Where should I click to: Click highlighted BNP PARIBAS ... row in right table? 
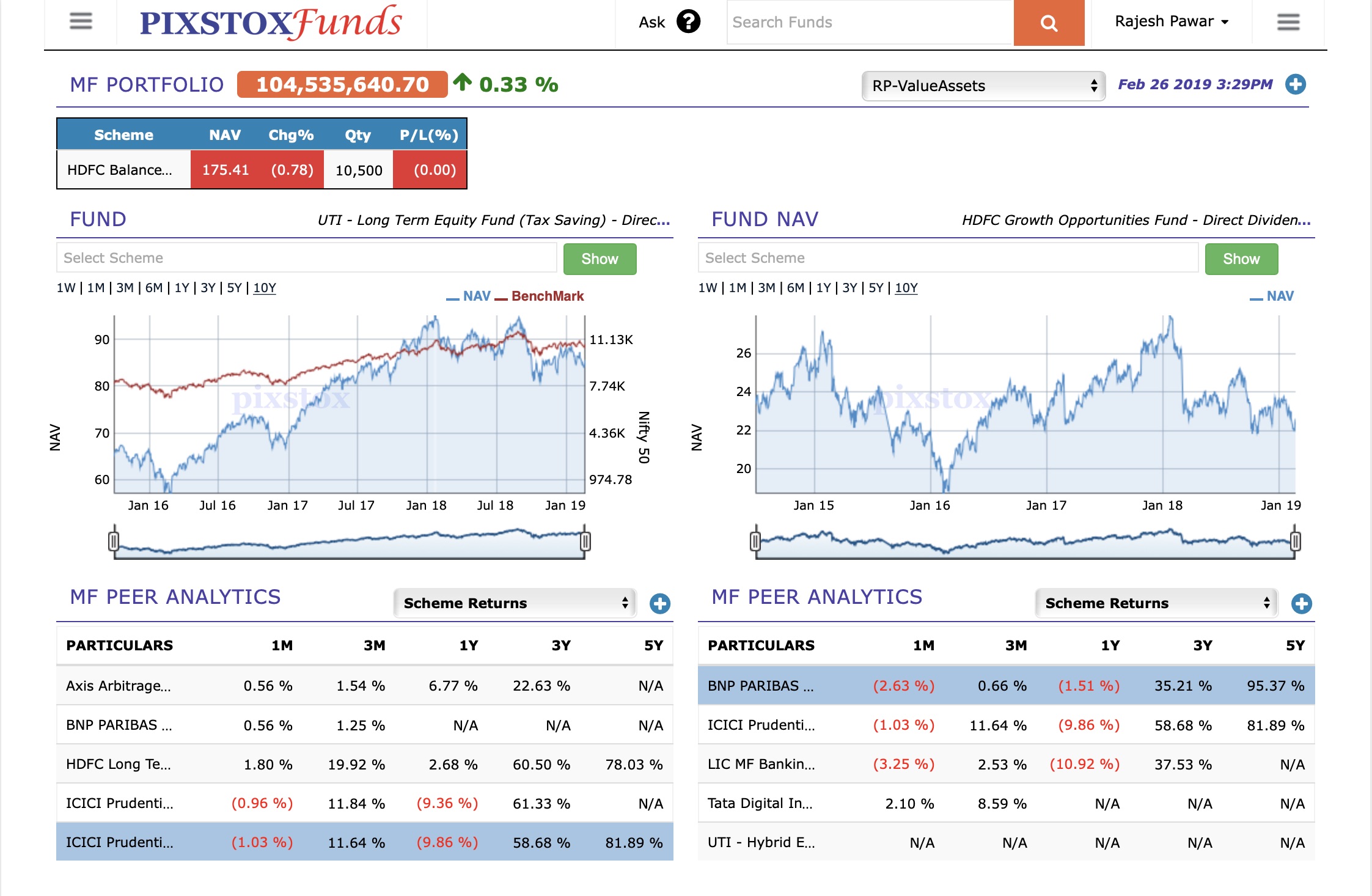(1007, 686)
